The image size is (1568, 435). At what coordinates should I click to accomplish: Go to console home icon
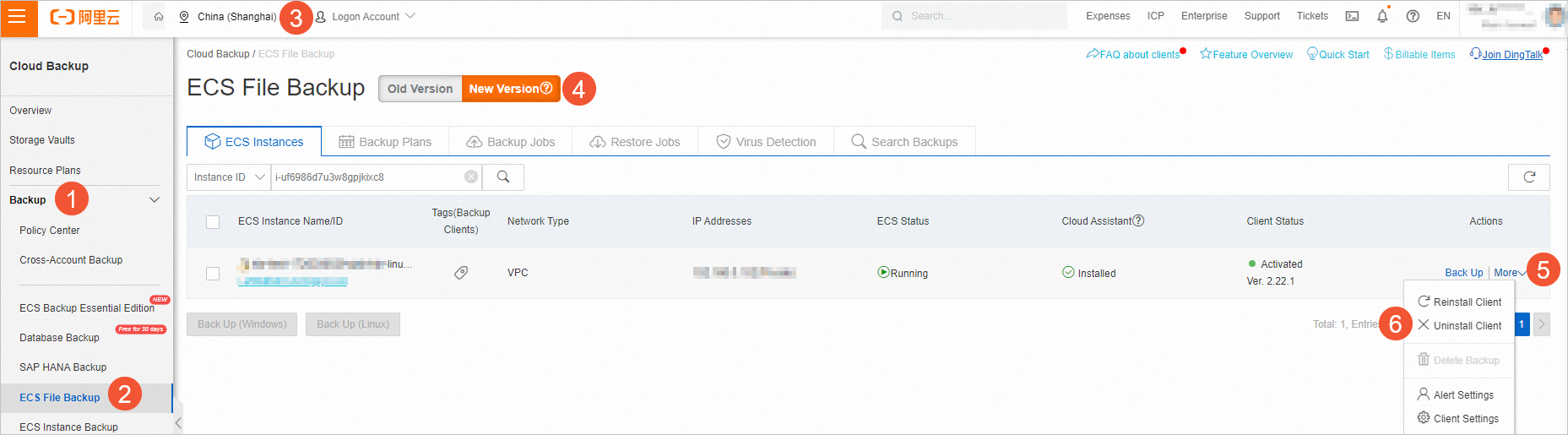(x=158, y=17)
